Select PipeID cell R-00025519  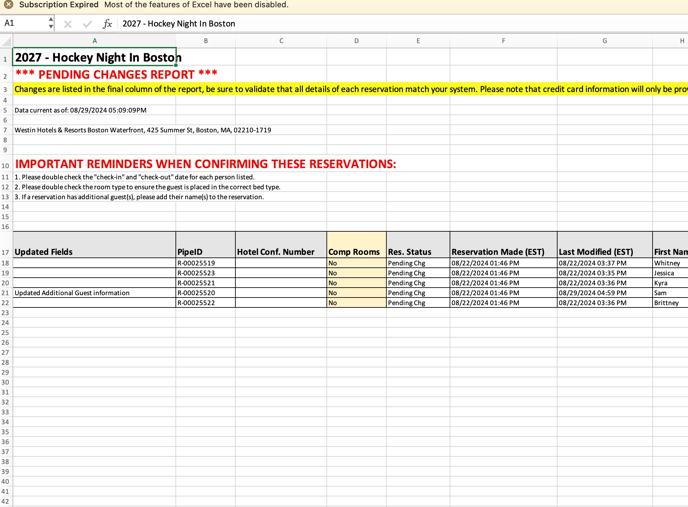tap(206, 263)
